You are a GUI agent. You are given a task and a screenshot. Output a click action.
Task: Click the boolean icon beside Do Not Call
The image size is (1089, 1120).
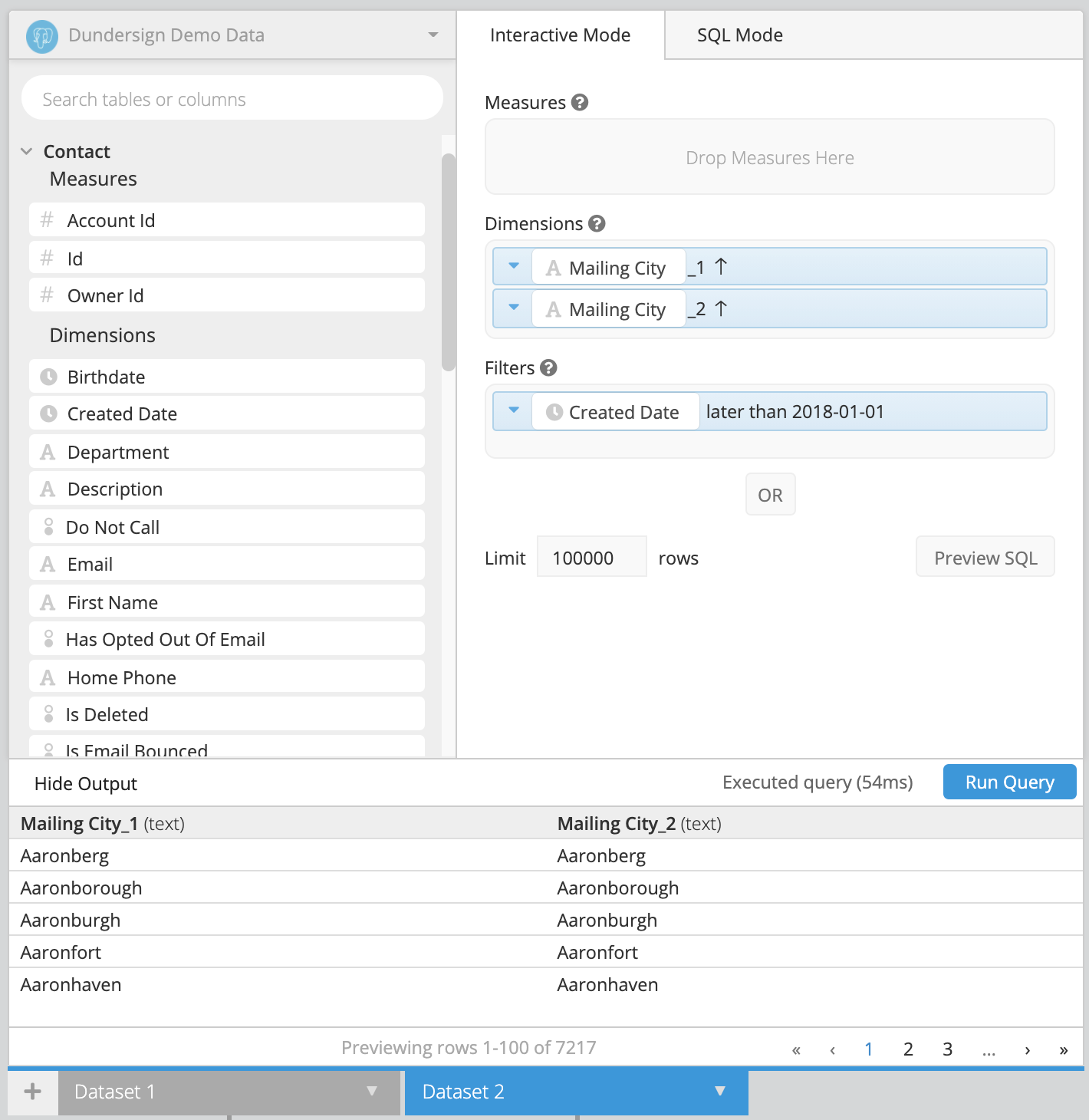point(48,526)
